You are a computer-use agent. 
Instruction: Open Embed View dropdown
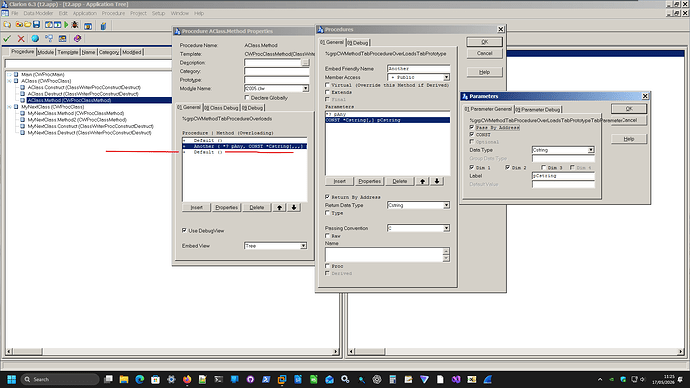pos(303,245)
